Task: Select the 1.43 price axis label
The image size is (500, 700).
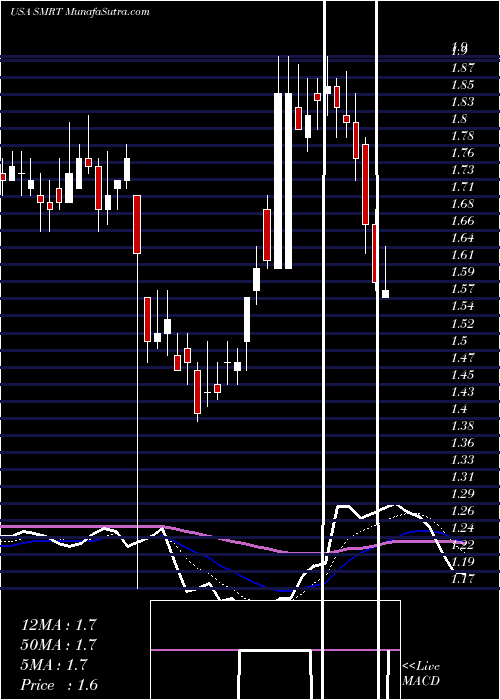Action: click(x=465, y=391)
